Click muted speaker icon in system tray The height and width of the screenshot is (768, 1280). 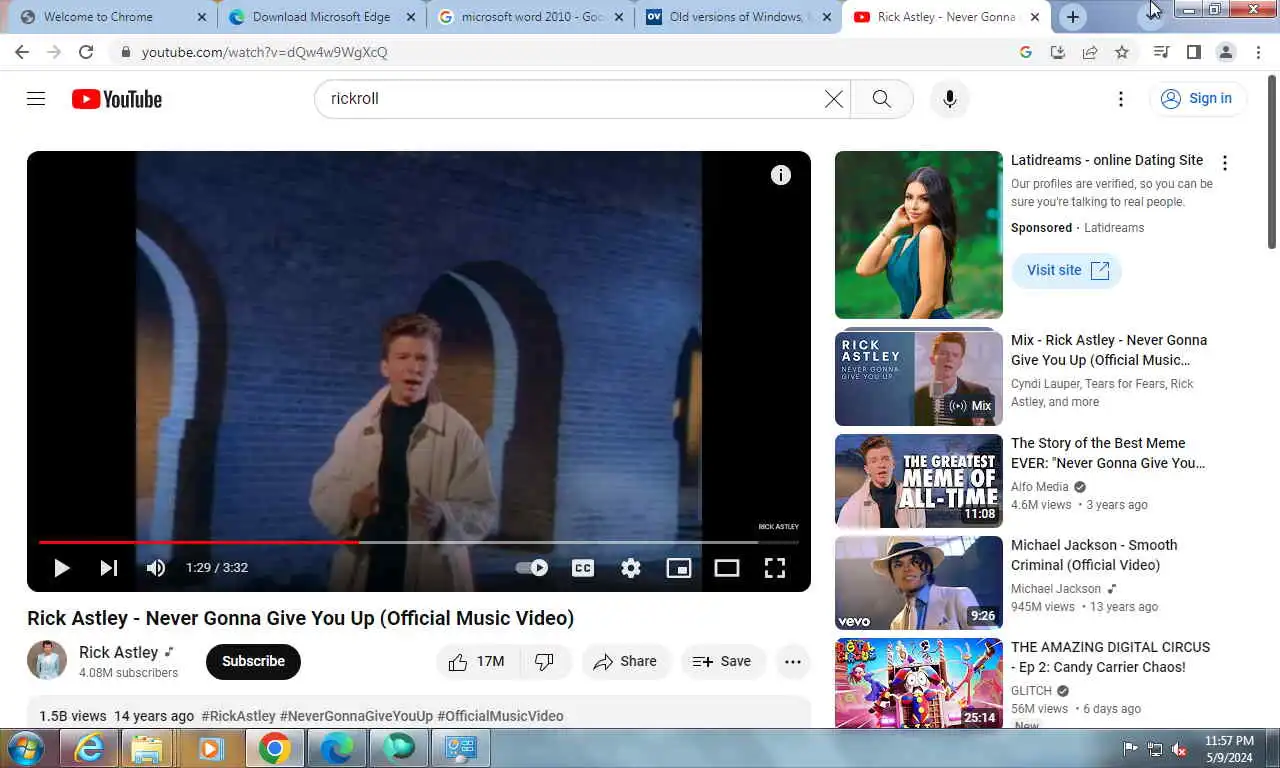(x=1179, y=748)
